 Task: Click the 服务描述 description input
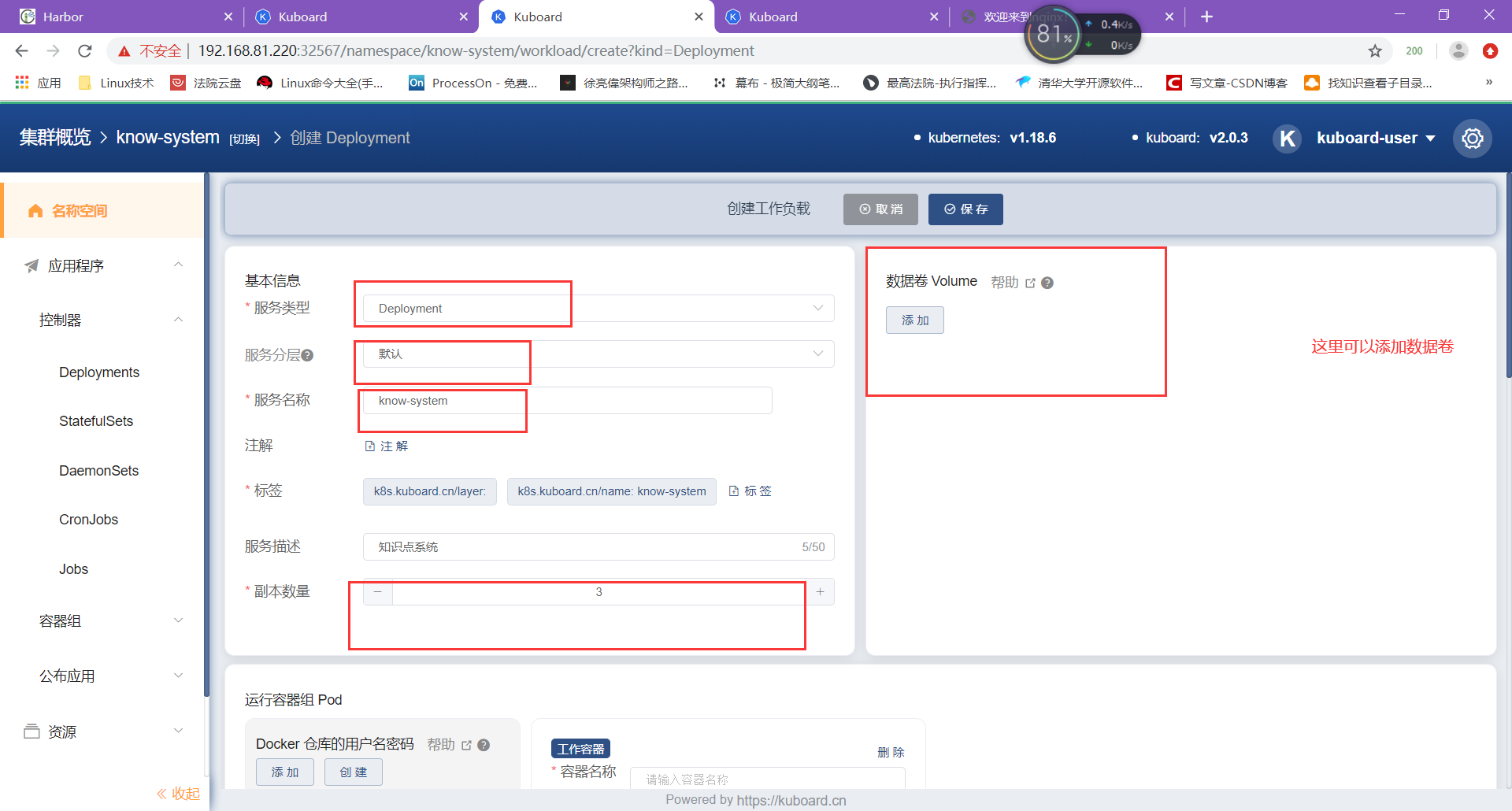pyautogui.click(x=598, y=546)
